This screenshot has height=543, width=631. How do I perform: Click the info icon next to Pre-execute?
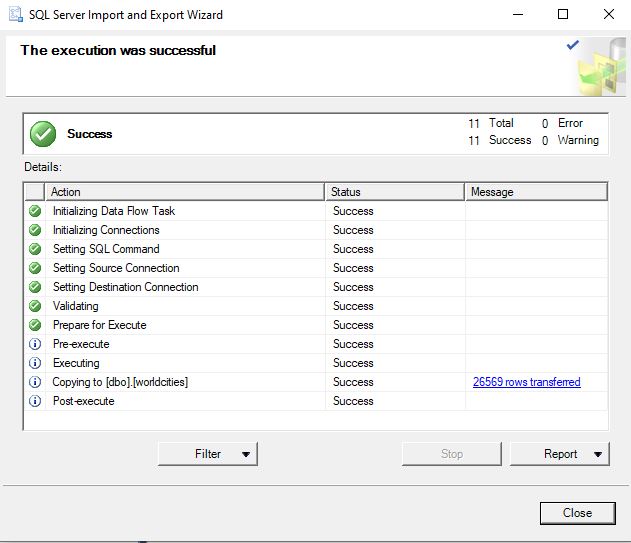click(x=35, y=344)
